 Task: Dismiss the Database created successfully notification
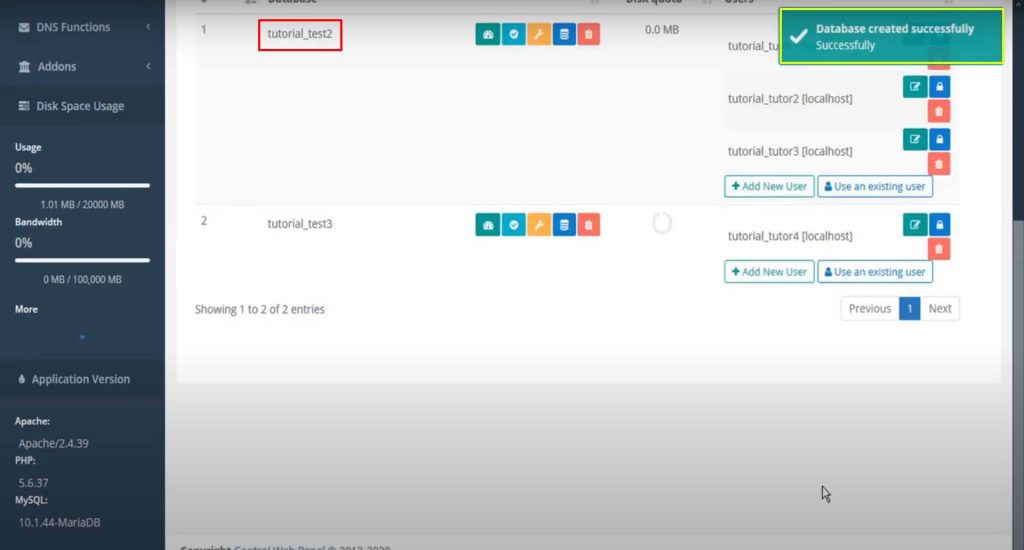[x=891, y=37]
